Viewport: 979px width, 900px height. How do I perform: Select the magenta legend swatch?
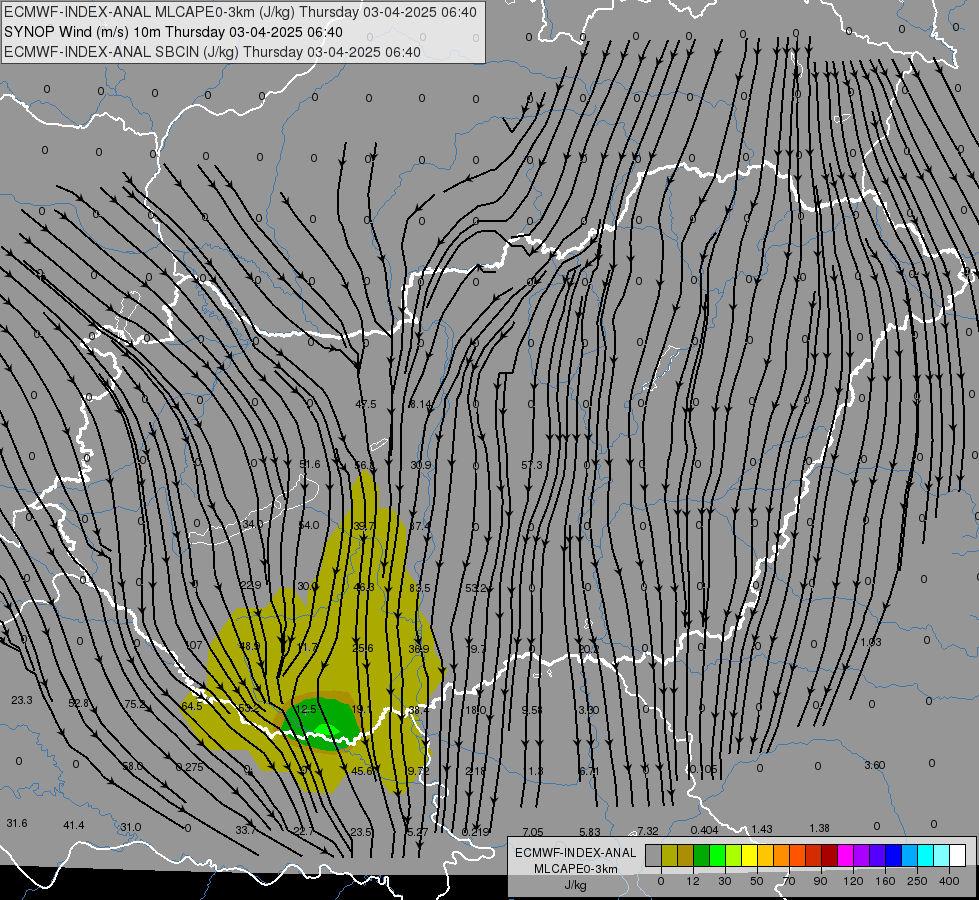pyautogui.click(x=845, y=855)
